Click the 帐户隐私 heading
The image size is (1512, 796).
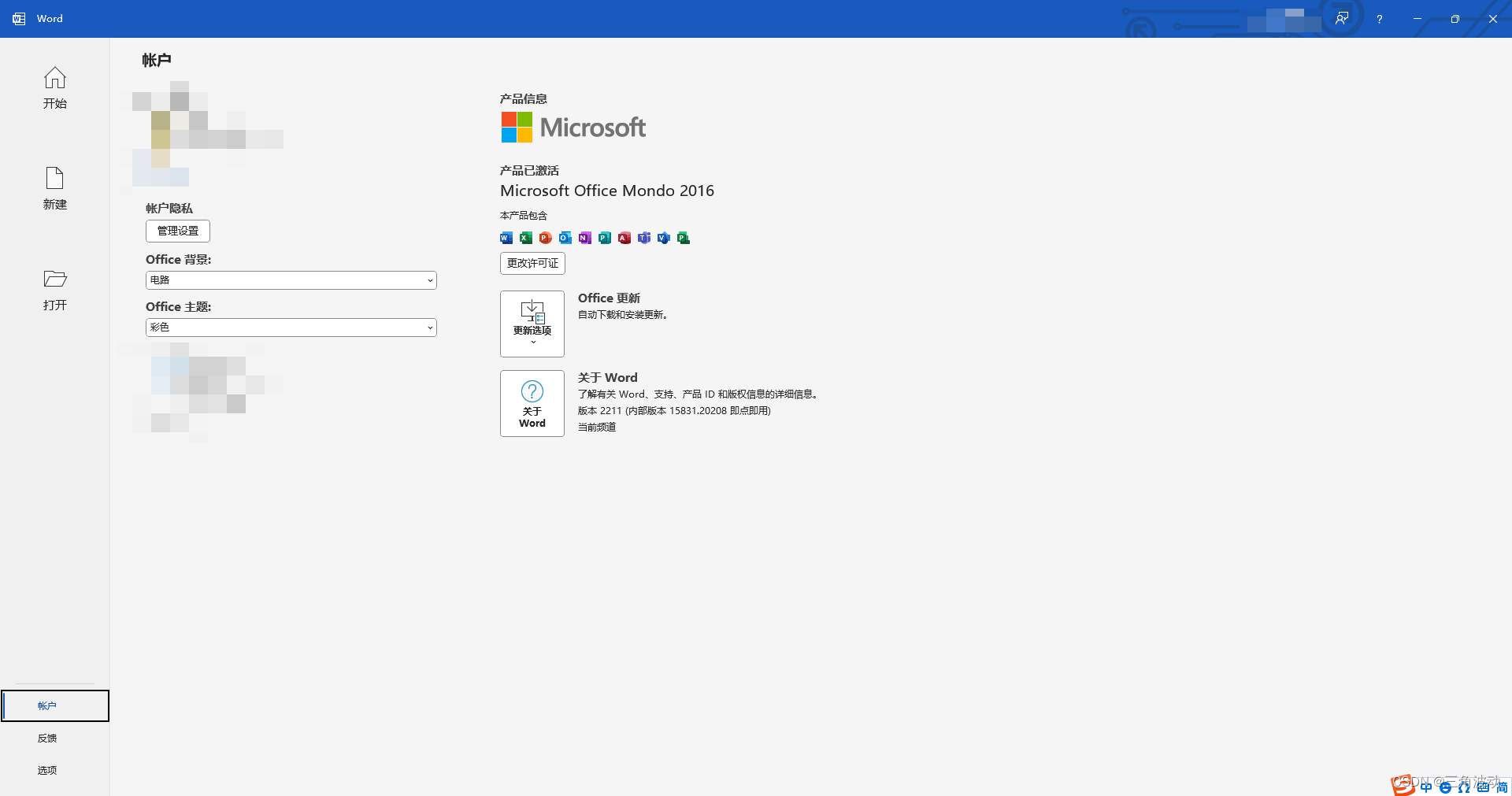coord(169,209)
